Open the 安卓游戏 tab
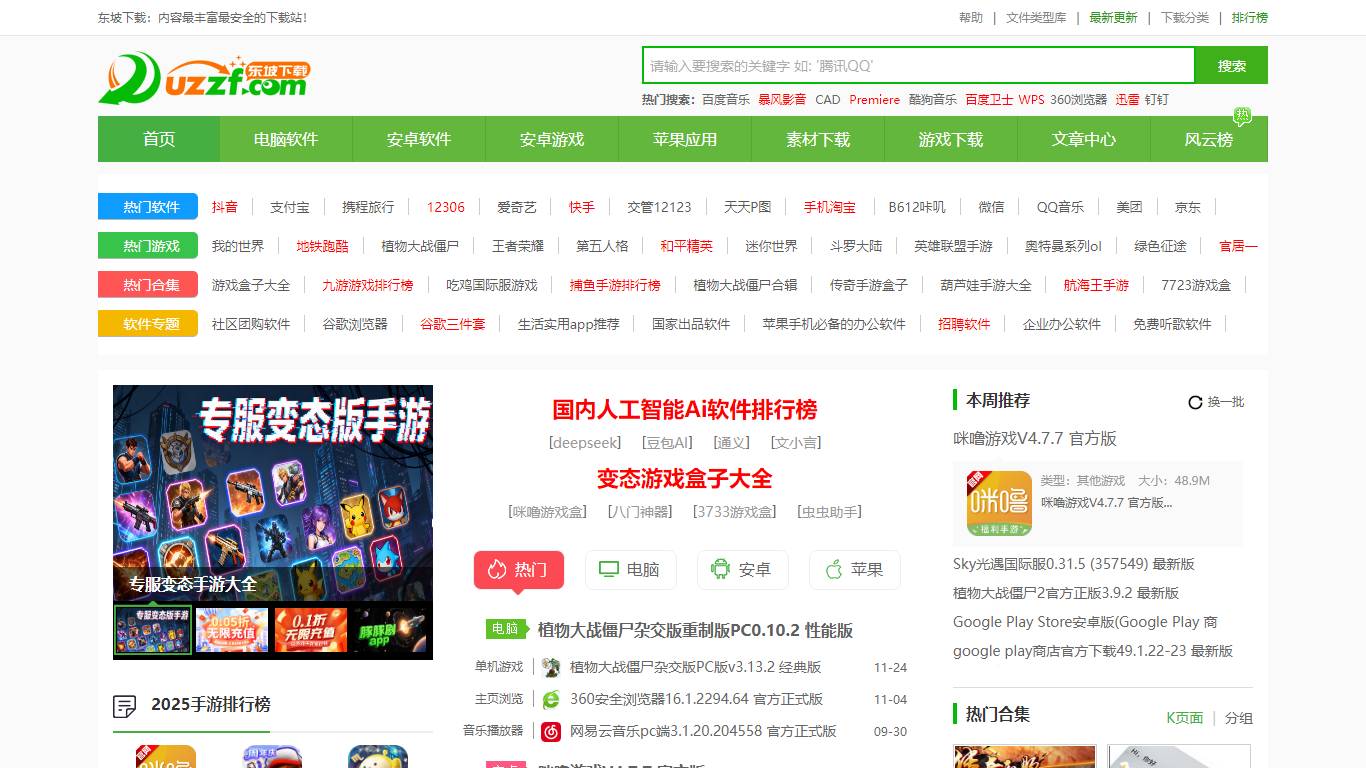This screenshot has width=1366, height=768. pos(551,139)
